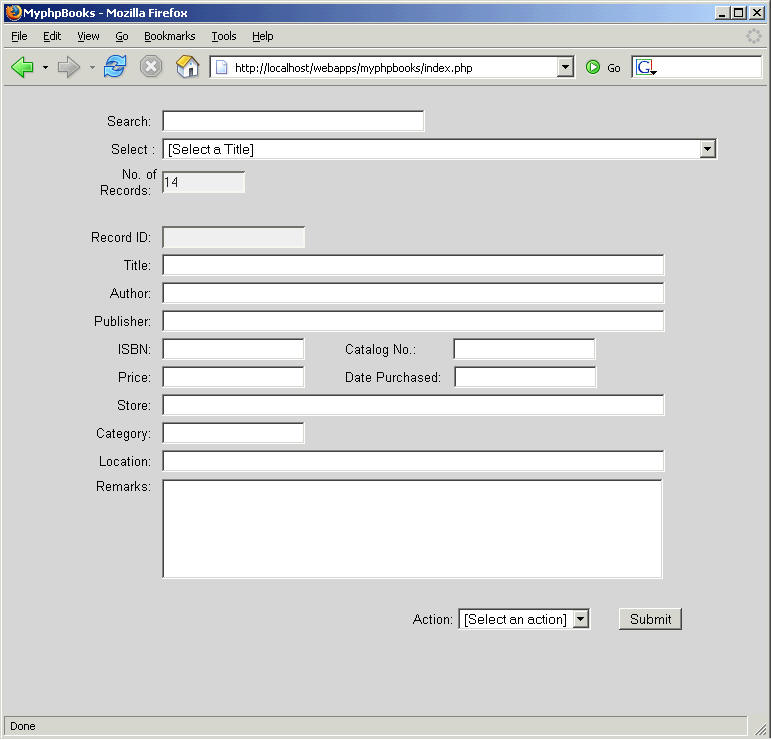Click the green Go button
This screenshot has height=740, width=771.
603,67
